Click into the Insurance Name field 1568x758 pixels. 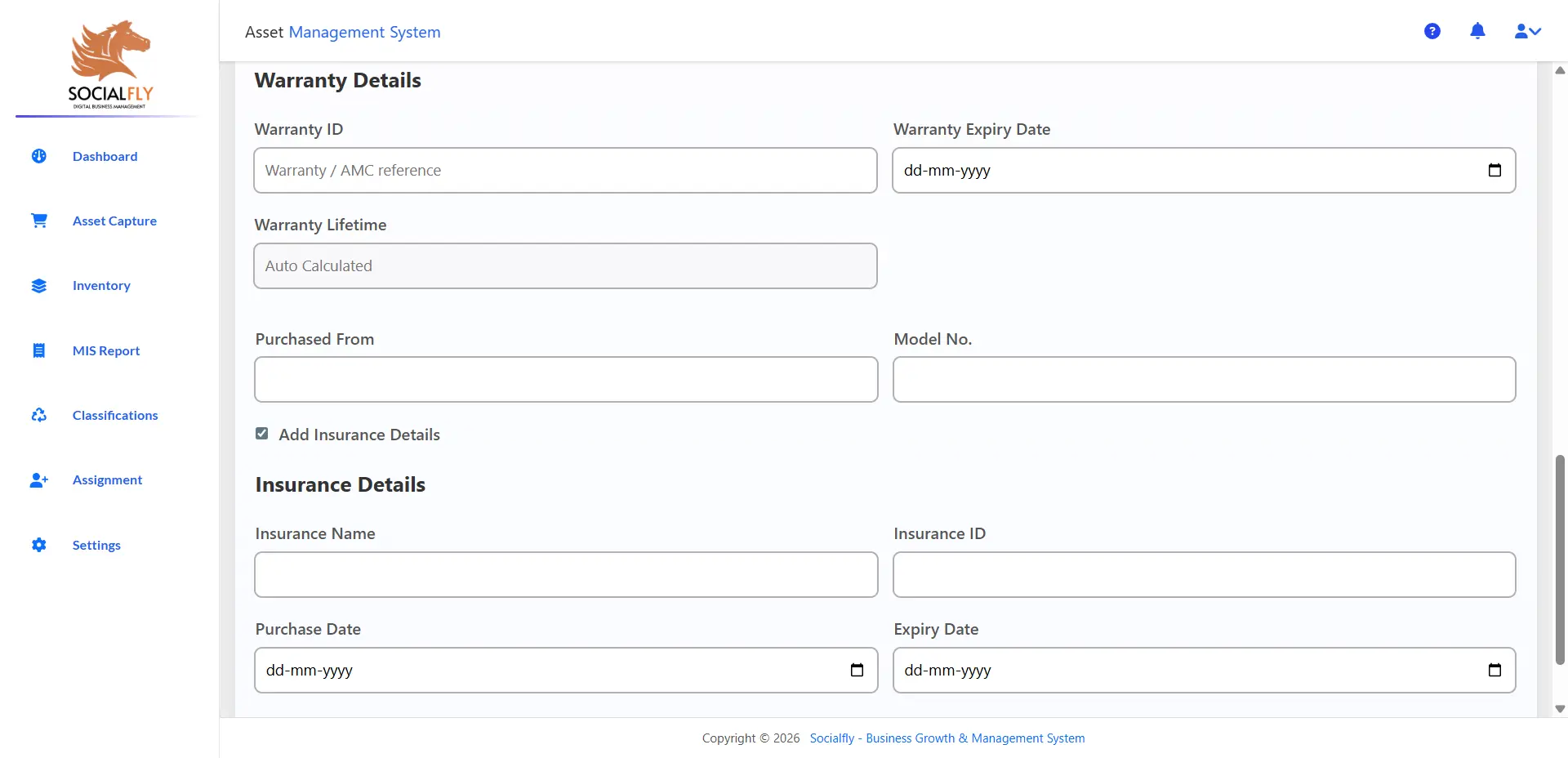pyautogui.click(x=566, y=575)
